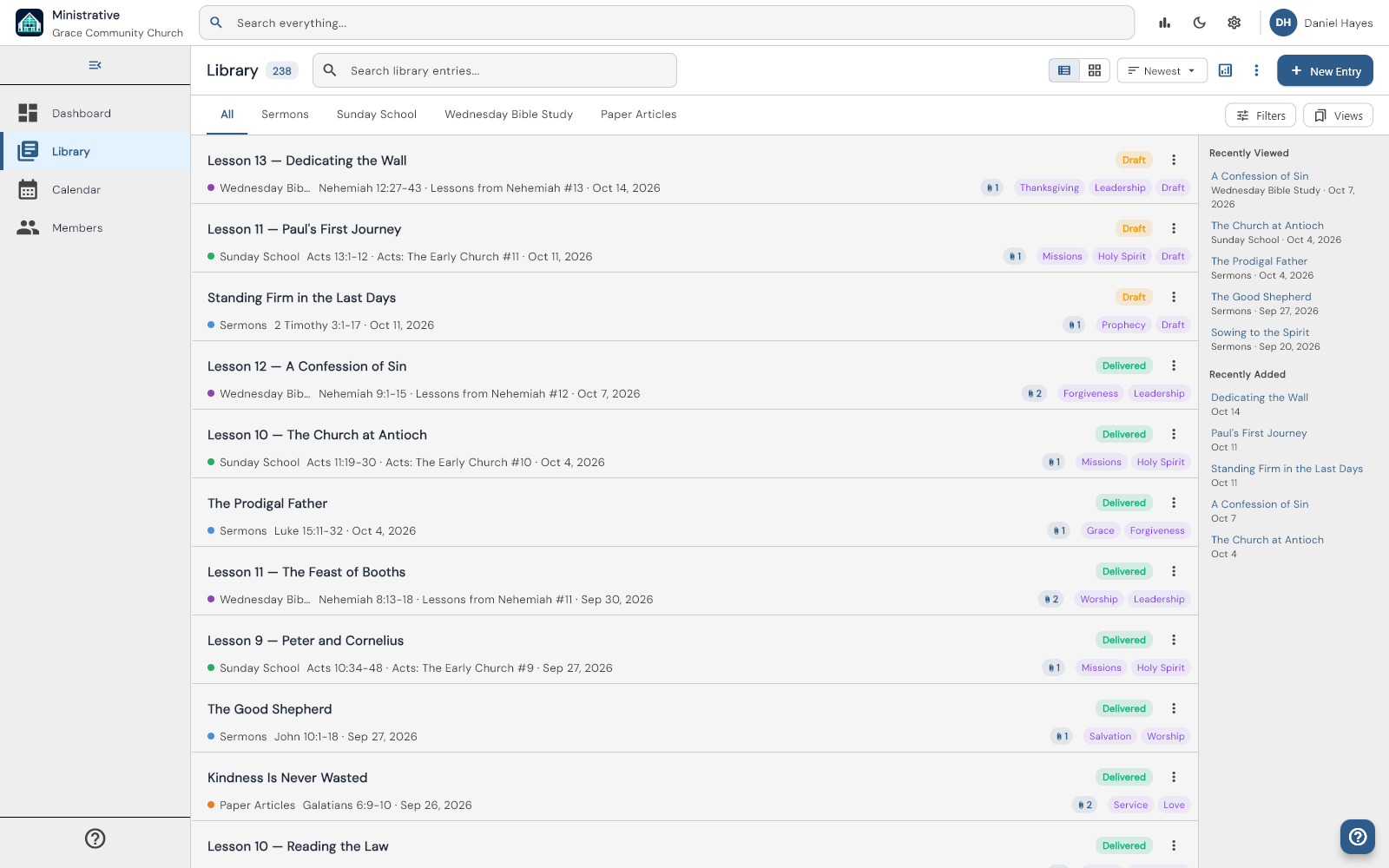Select the Sermons tab
Viewport: 1389px width, 868px height.
pyautogui.click(x=285, y=115)
